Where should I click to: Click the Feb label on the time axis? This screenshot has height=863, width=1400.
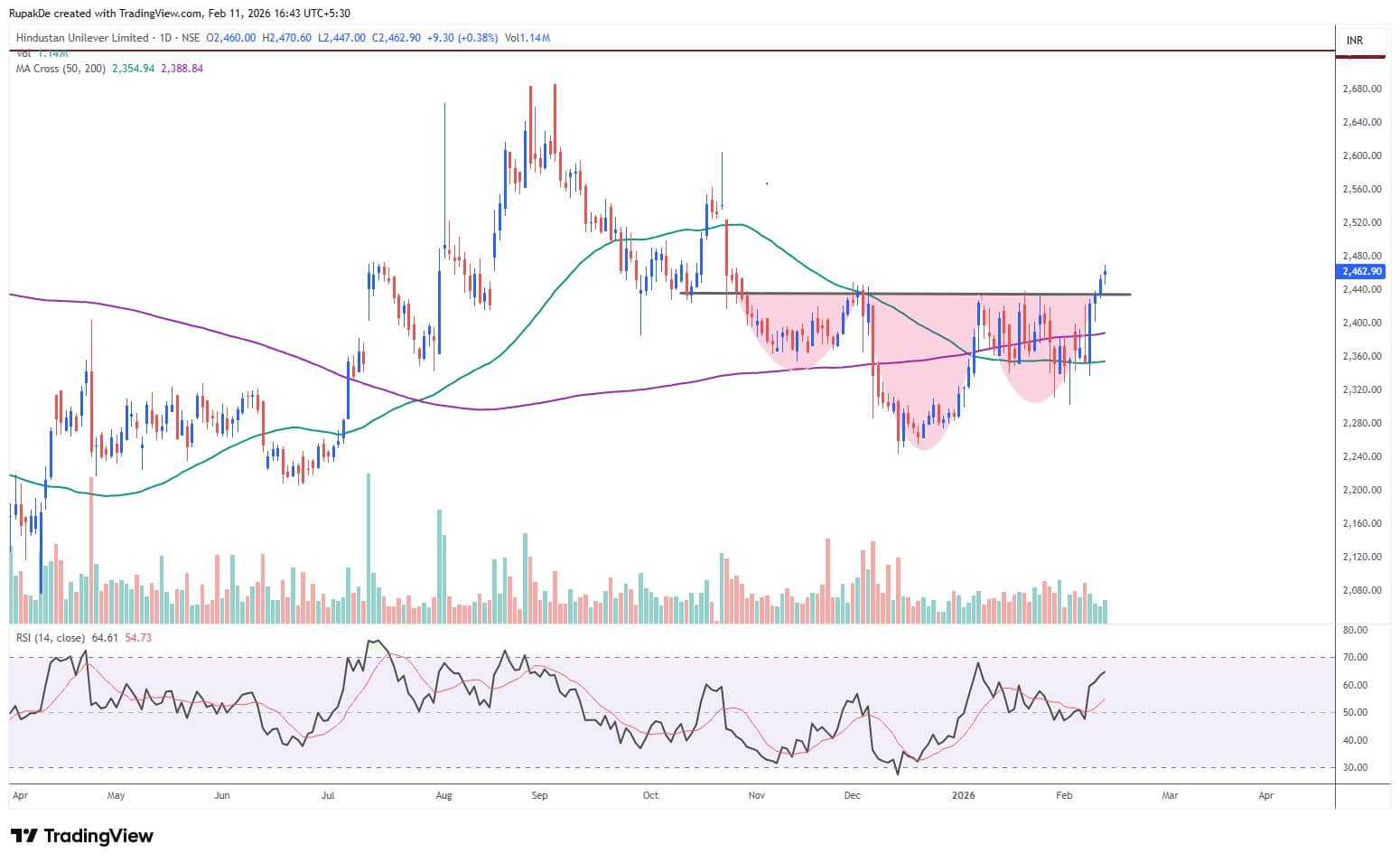(x=1064, y=796)
